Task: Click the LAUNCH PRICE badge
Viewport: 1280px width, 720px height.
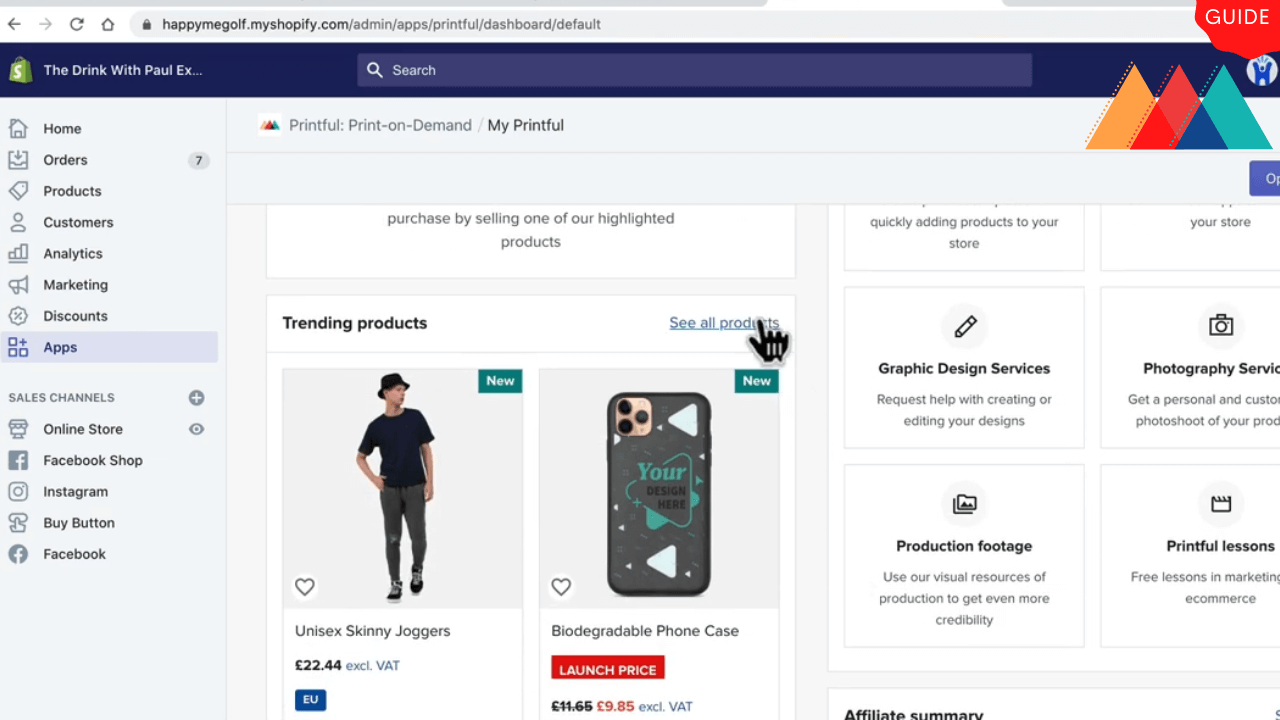Action: coord(608,669)
